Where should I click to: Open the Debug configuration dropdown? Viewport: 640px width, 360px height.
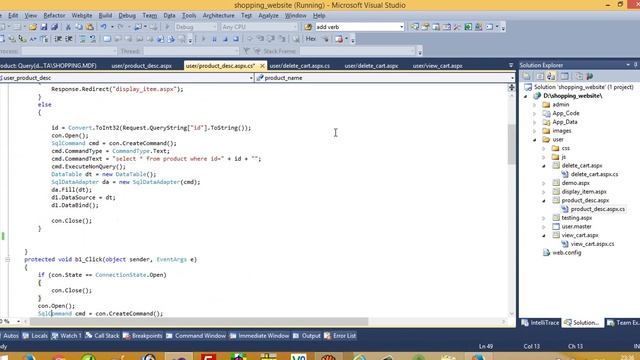214,27
